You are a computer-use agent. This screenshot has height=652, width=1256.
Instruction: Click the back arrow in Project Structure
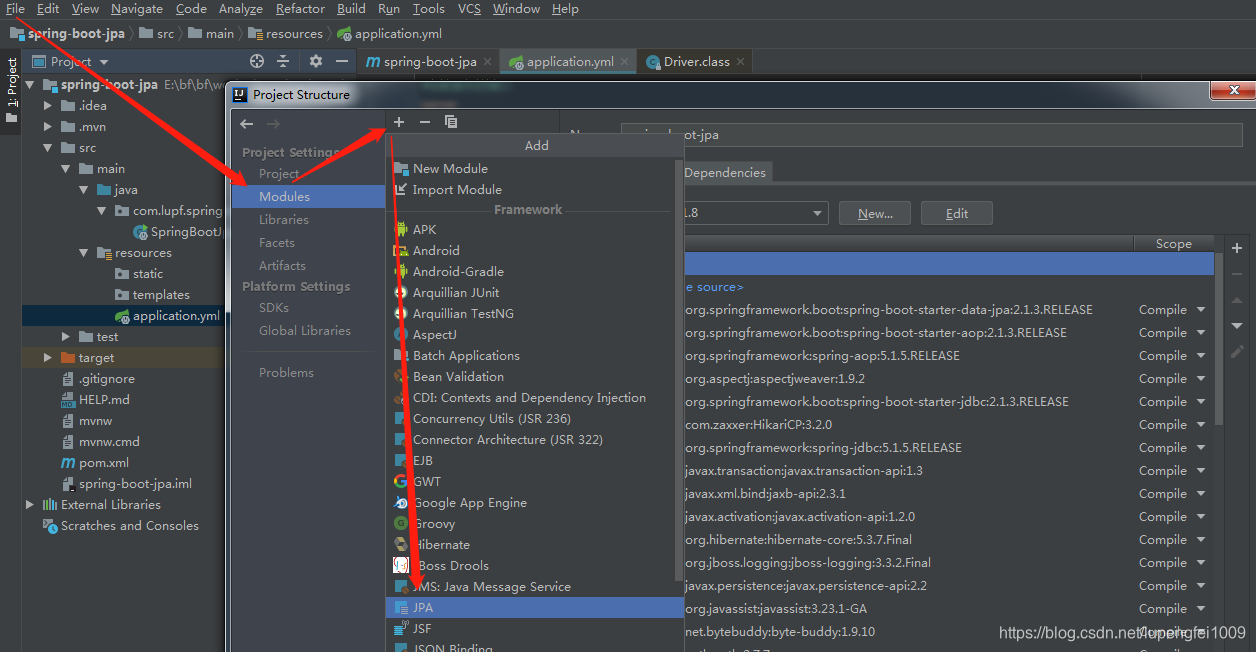tap(247, 123)
